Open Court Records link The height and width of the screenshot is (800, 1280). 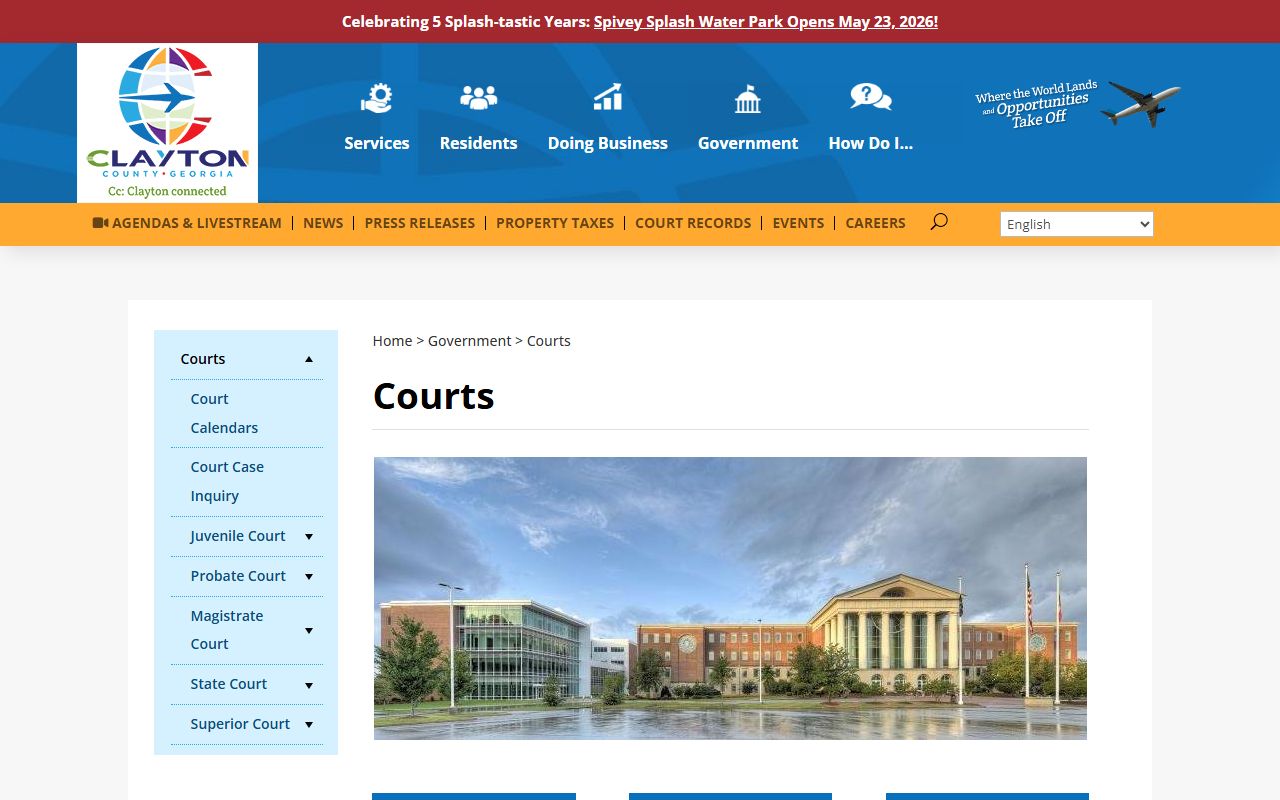[x=693, y=223]
